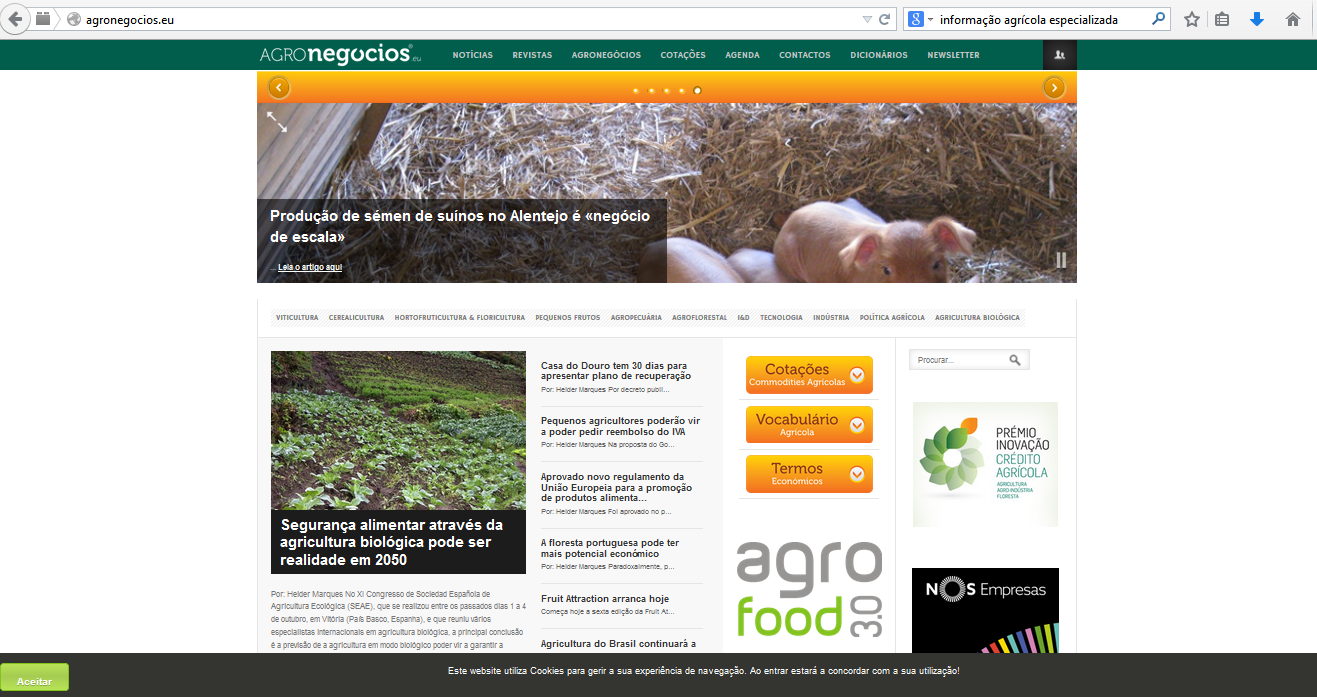Select the fifth, highlighted slideshow dot

[x=697, y=91]
